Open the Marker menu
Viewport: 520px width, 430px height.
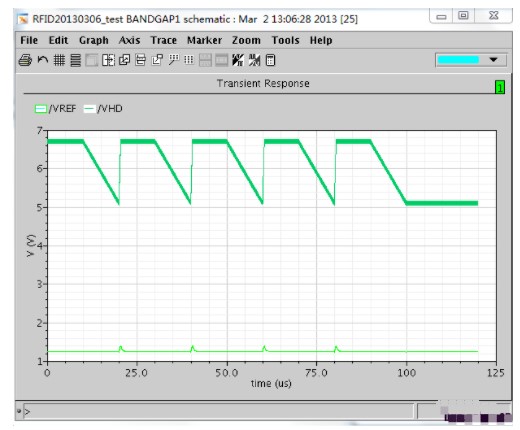coord(204,40)
